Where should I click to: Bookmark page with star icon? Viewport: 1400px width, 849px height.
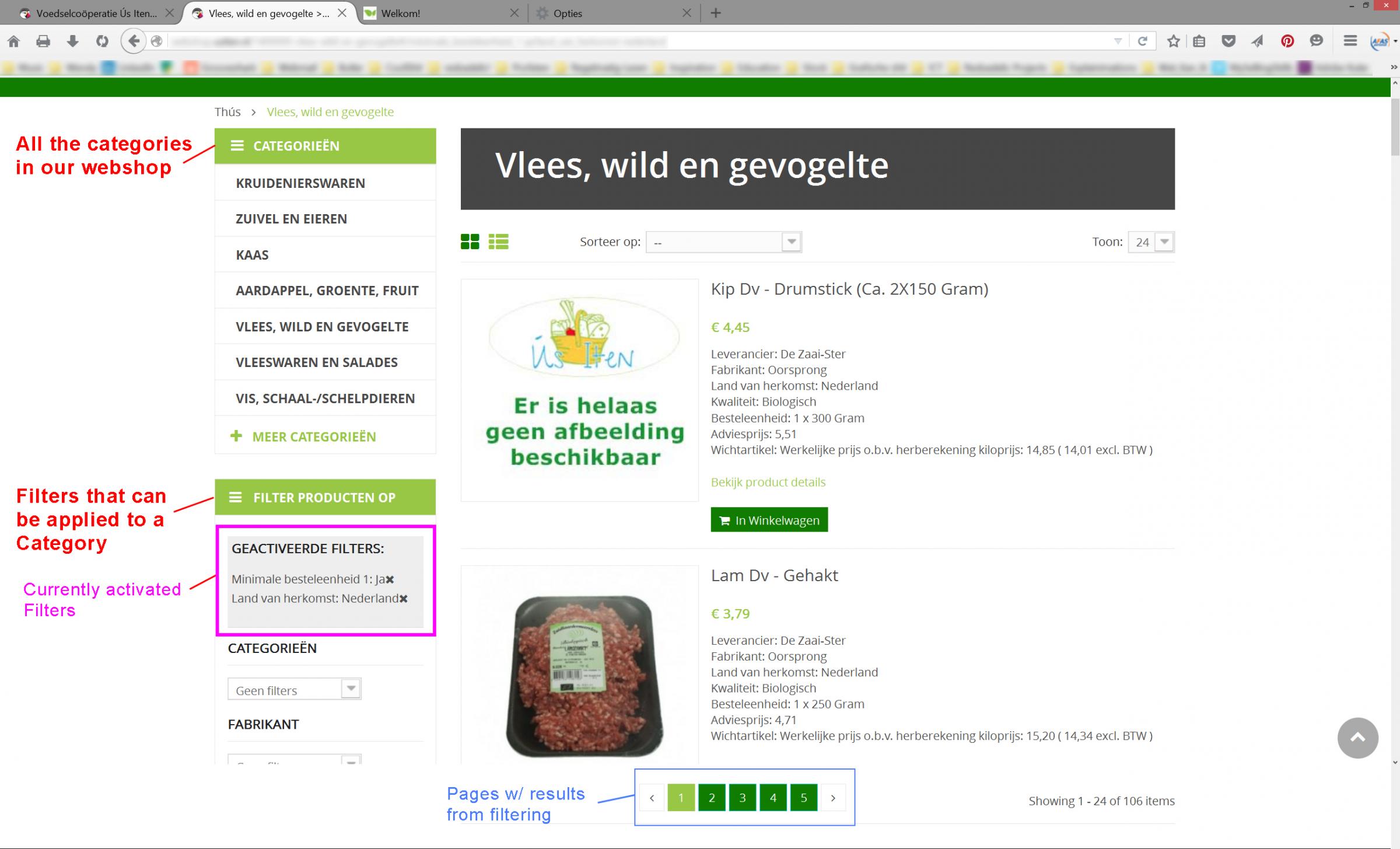click(1173, 41)
